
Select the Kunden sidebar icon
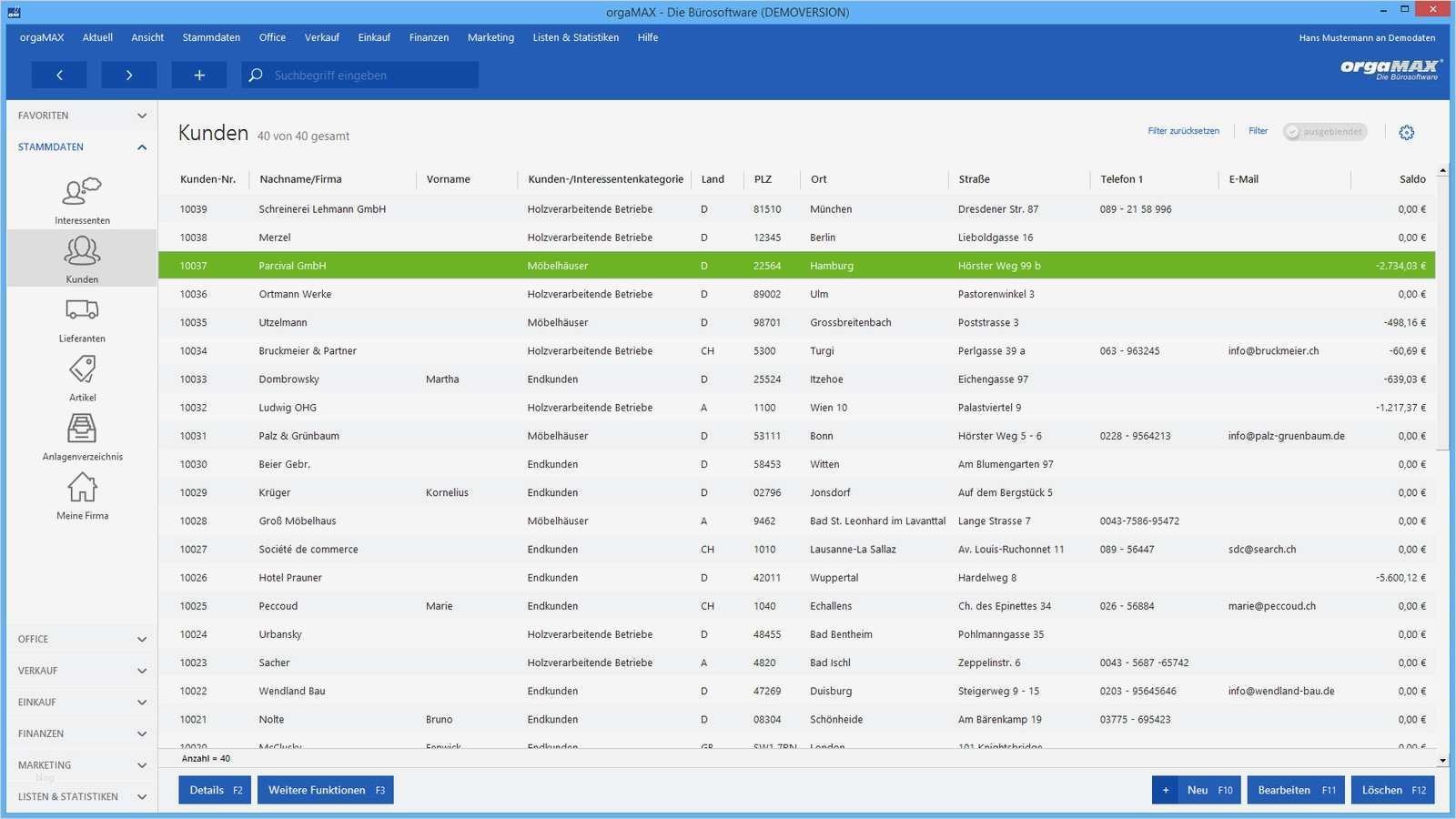82,251
